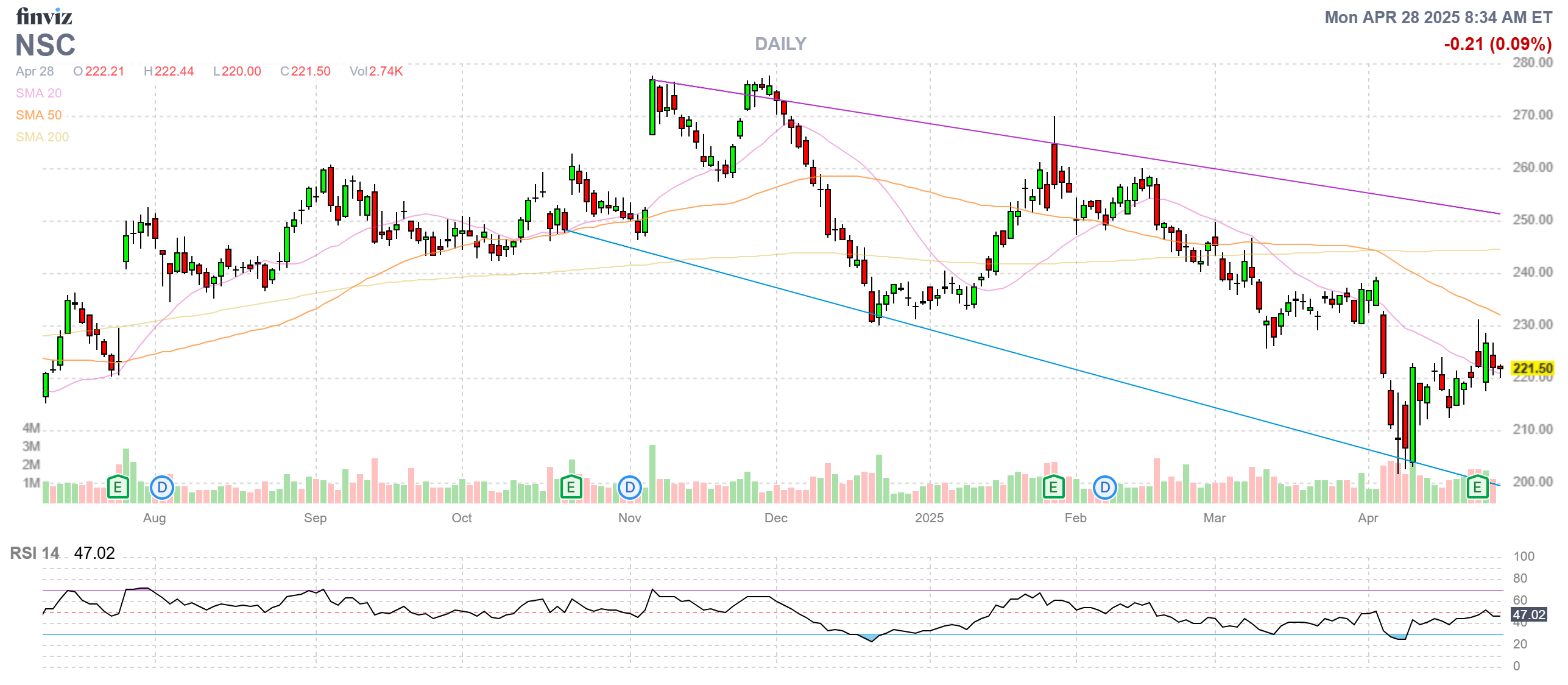Click the earnings E marker in late January

pyautogui.click(x=1053, y=487)
